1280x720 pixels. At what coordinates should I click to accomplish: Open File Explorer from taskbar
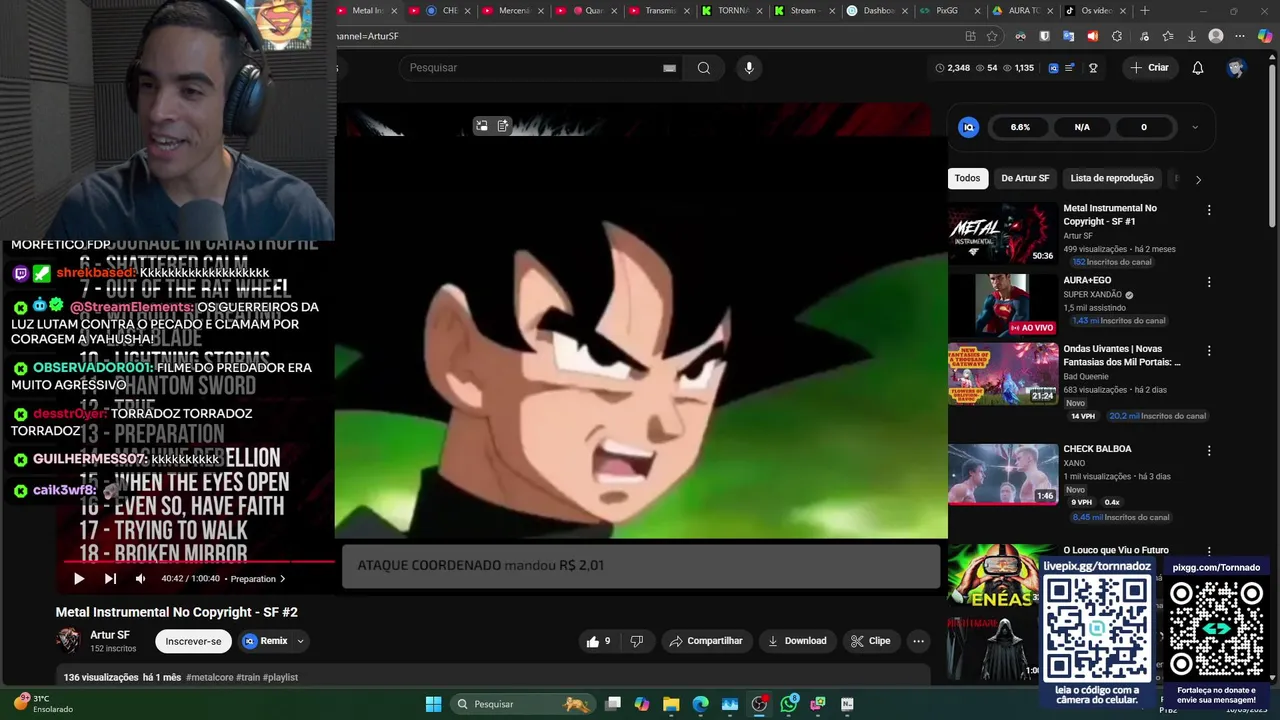671,704
